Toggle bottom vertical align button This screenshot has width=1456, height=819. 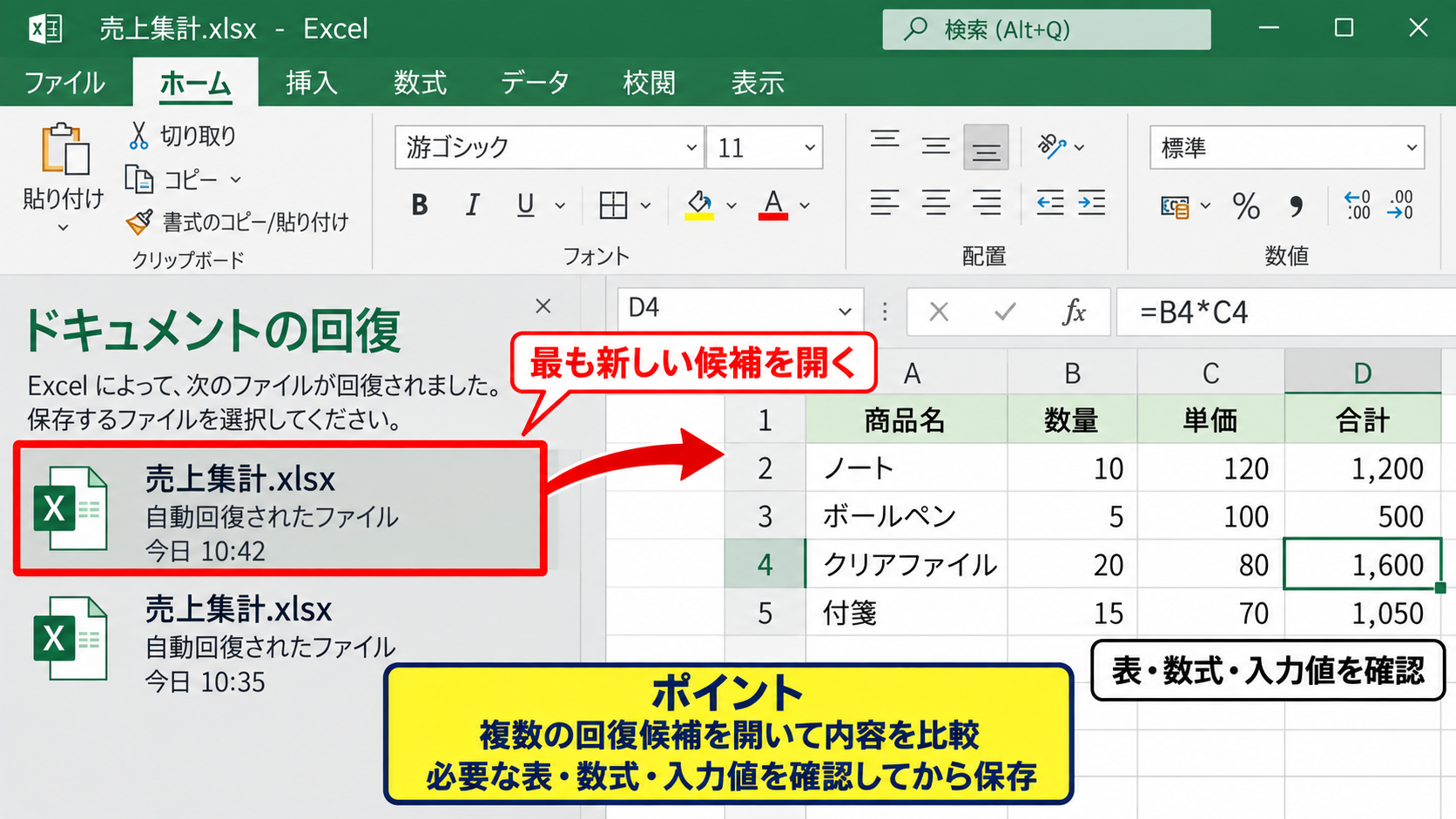(x=986, y=147)
